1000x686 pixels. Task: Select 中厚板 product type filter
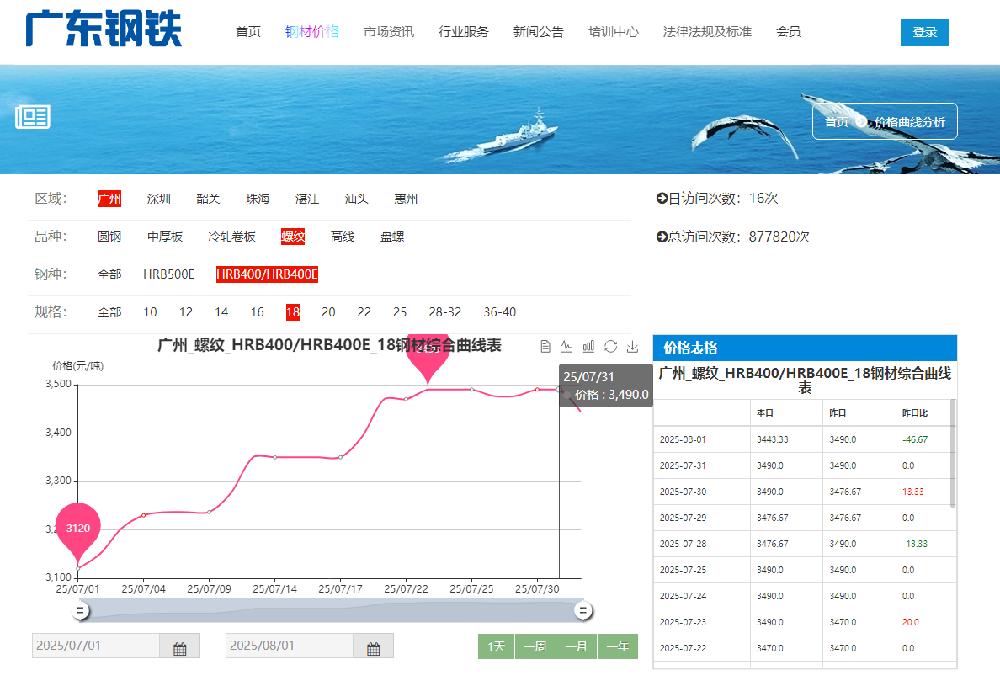click(x=165, y=237)
